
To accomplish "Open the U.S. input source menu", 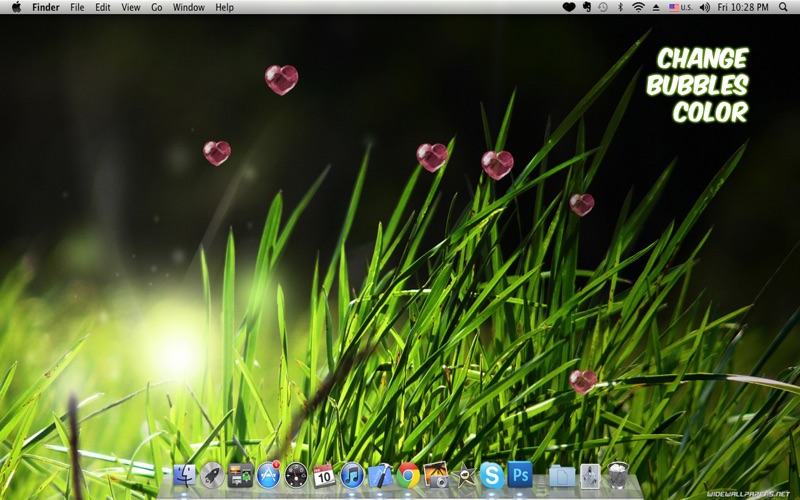I will (x=680, y=7).
